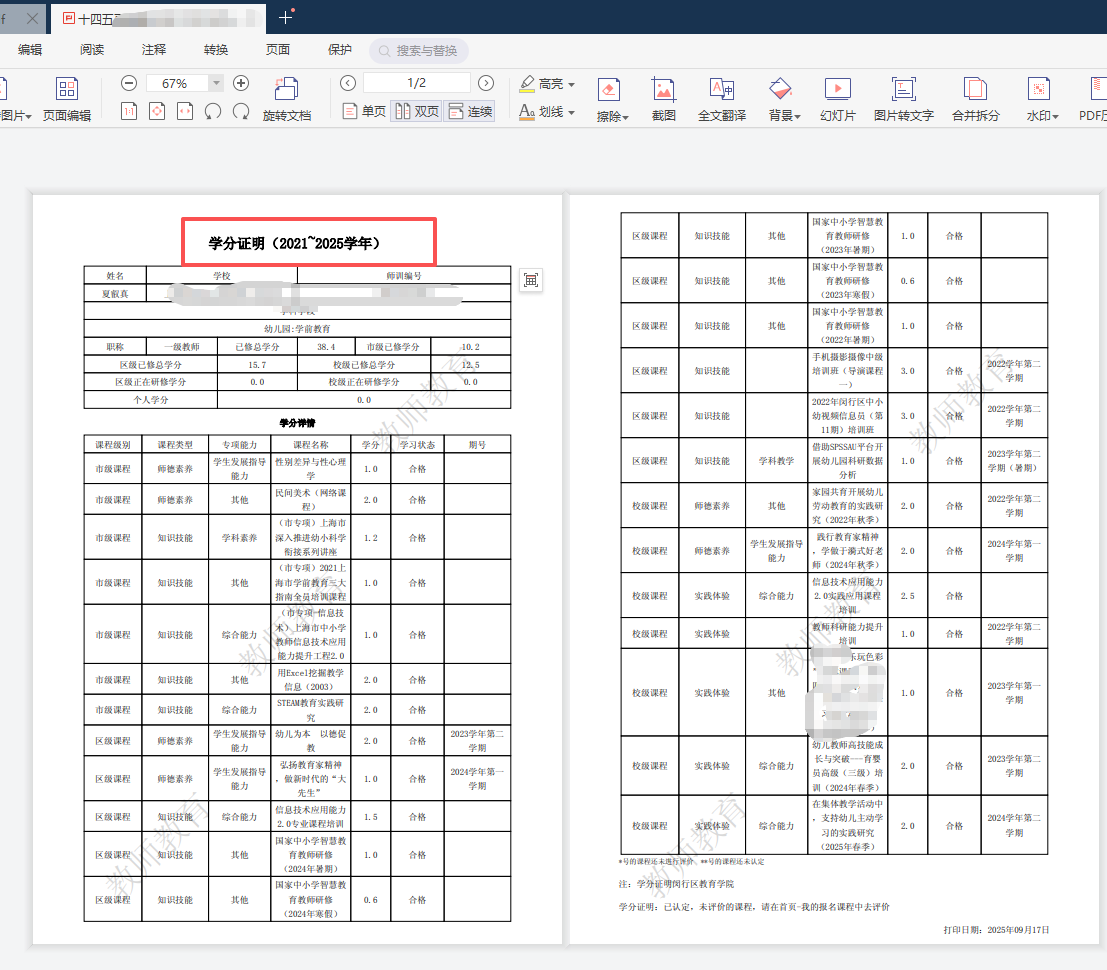Expand the 擦除 erase dropdown arrow
The width and height of the screenshot is (1107, 970).
point(626,117)
